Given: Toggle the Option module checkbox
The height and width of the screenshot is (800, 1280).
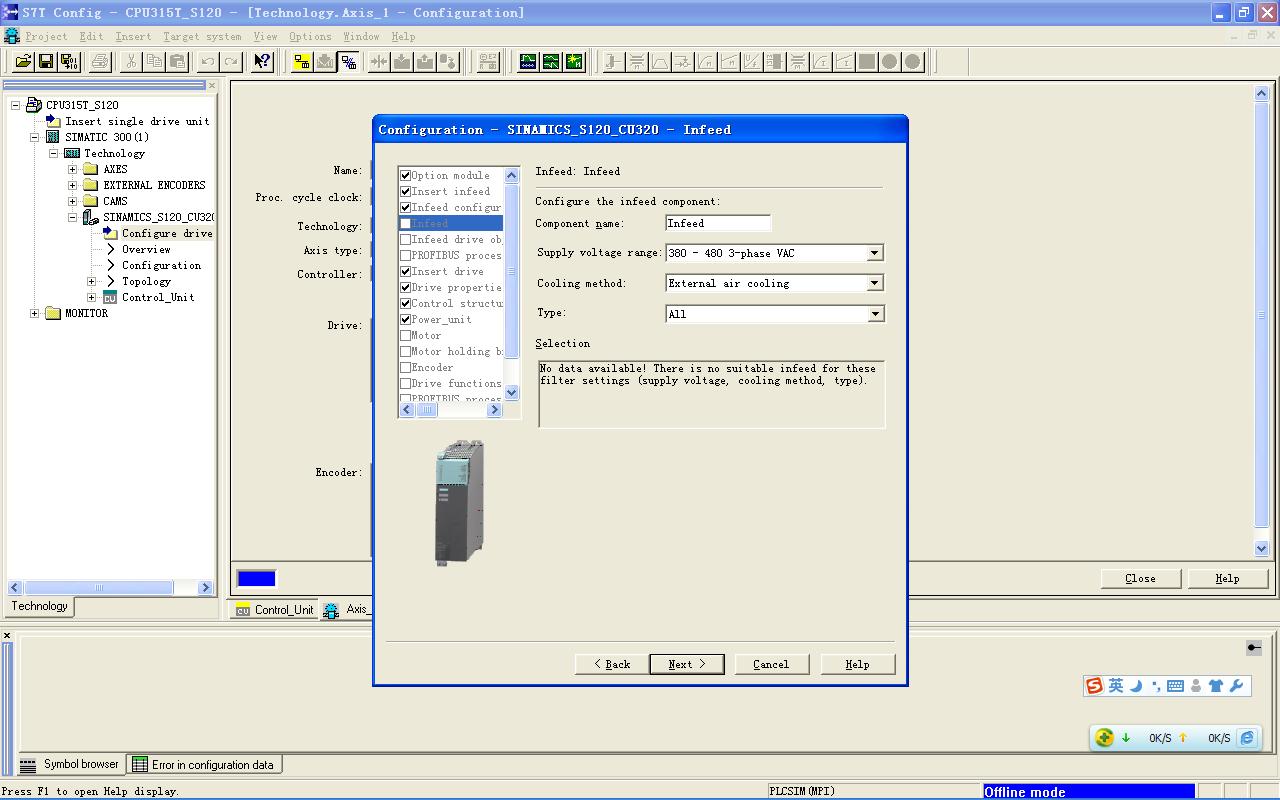Looking at the screenshot, I should point(405,175).
